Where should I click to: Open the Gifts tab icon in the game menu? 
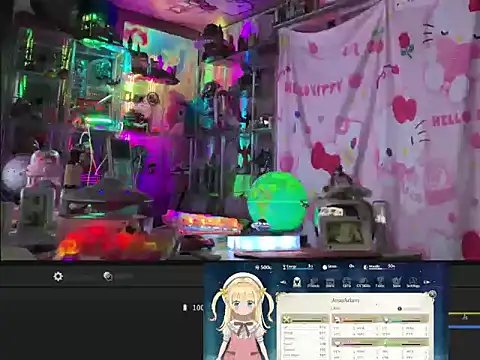tap(346, 283)
